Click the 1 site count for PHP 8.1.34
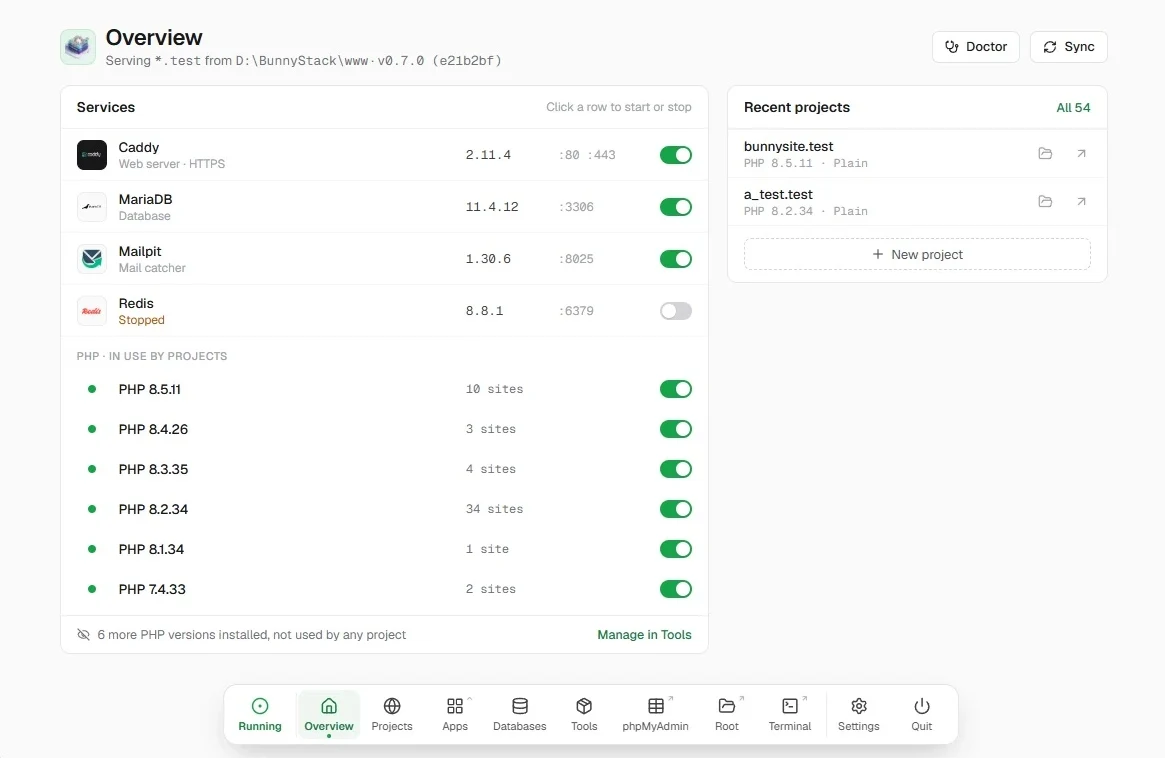Viewport: 1165px width, 758px height. tap(487, 549)
